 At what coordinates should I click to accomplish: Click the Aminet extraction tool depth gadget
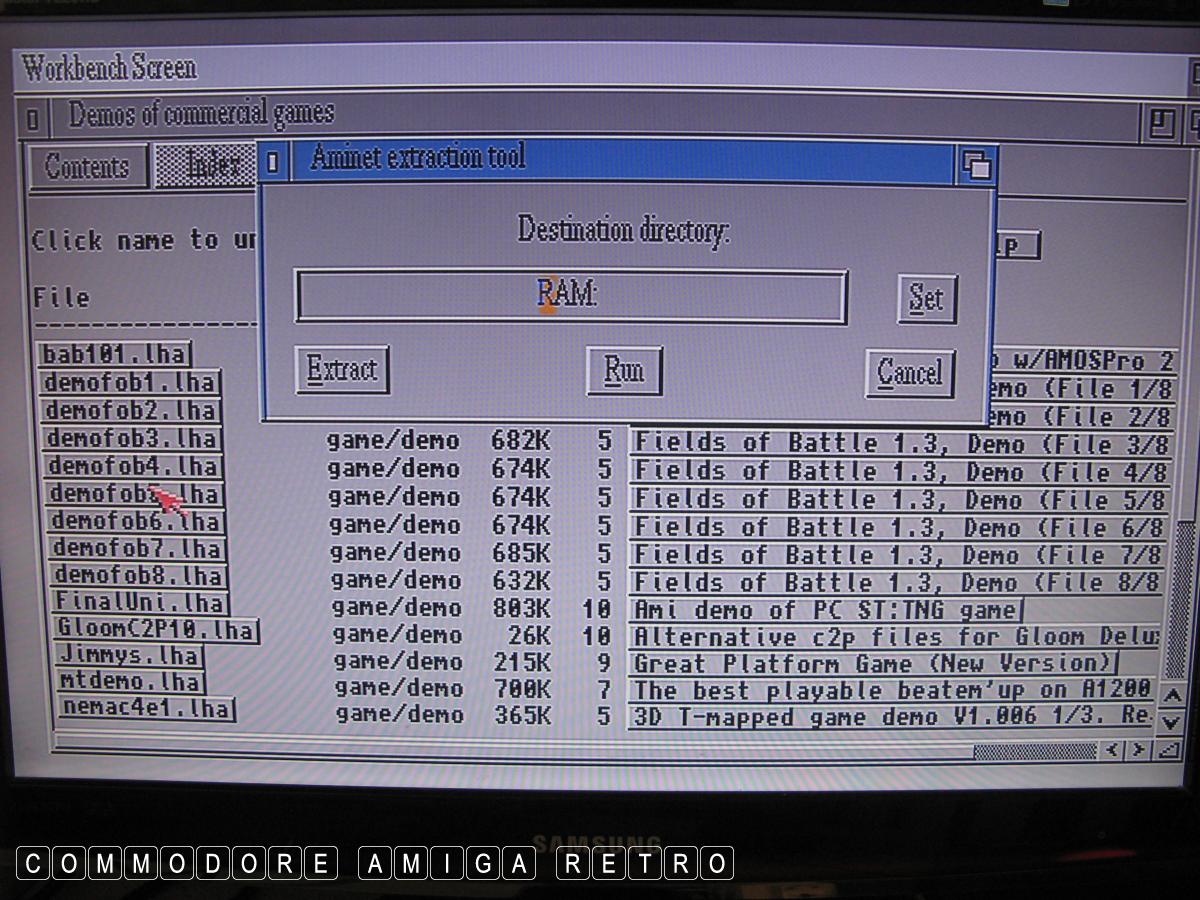[x=975, y=164]
